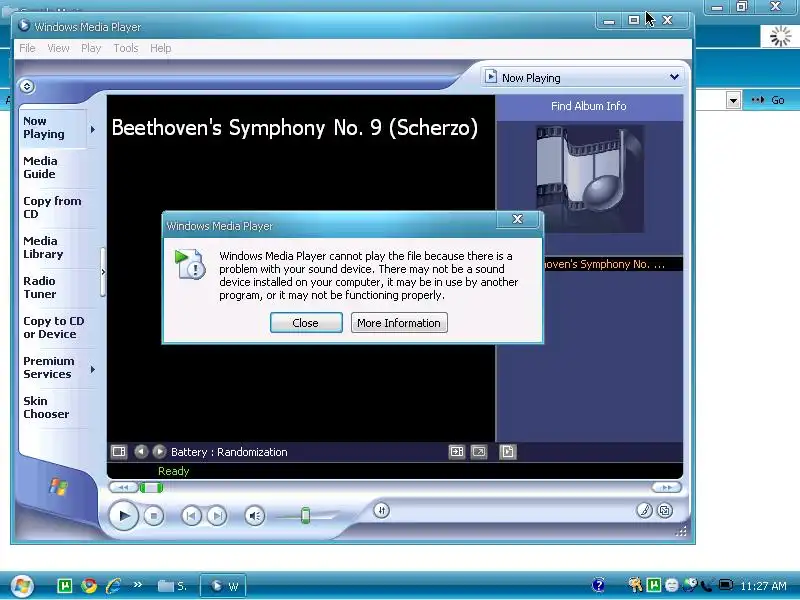Mute the player sound
The width and height of the screenshot is (800, 600).
(255, 516)
